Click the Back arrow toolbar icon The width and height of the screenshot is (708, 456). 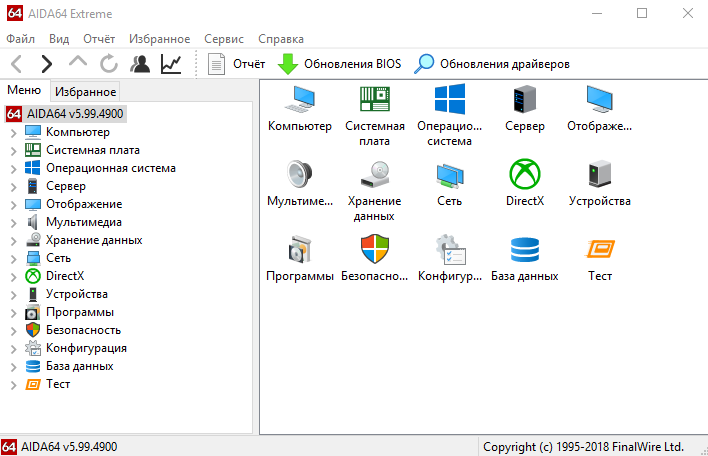point(17,64)
